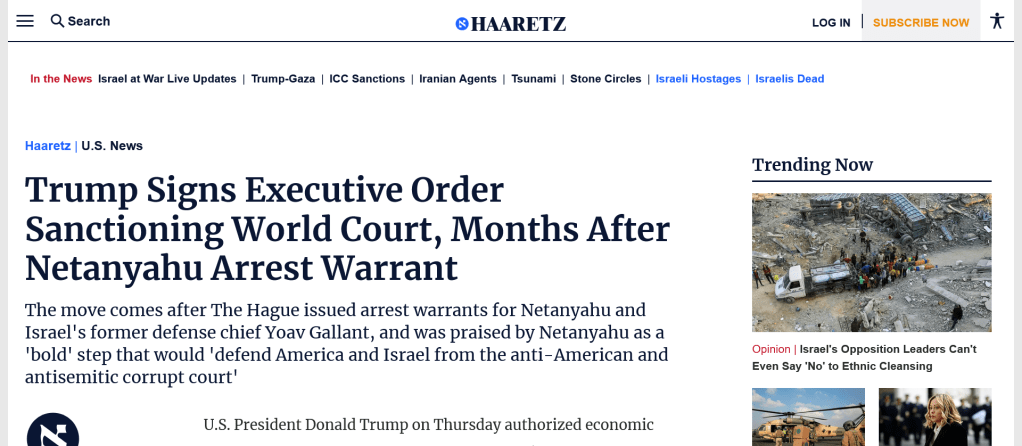This screenshot has height=446, width=1022.
Task: Open trending rubble truck photo thumbnail
Action: pos(871,262)
